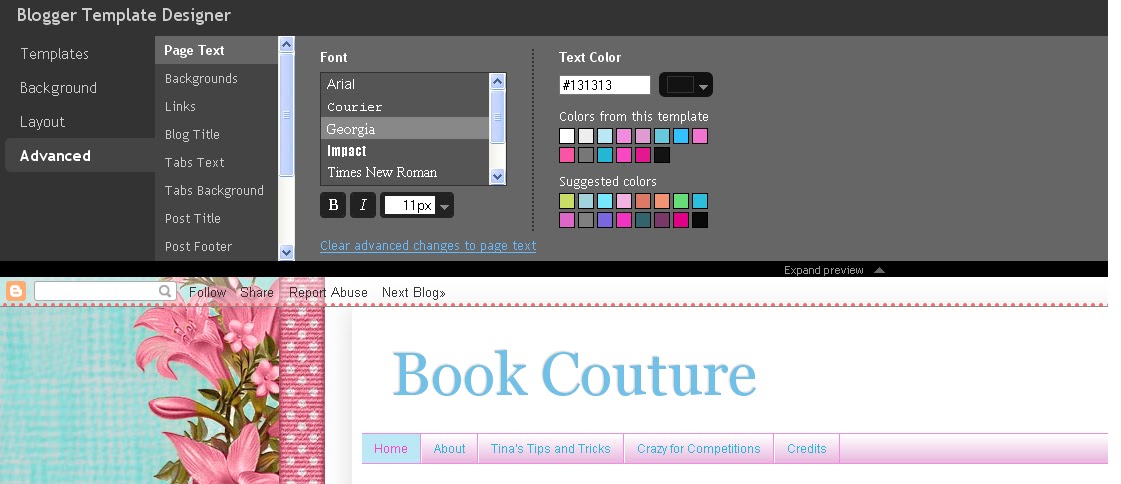Screen dimensions: 1121x484
Task: Click Report Abuse in the navbar
Action: click(x=328, y=292)
